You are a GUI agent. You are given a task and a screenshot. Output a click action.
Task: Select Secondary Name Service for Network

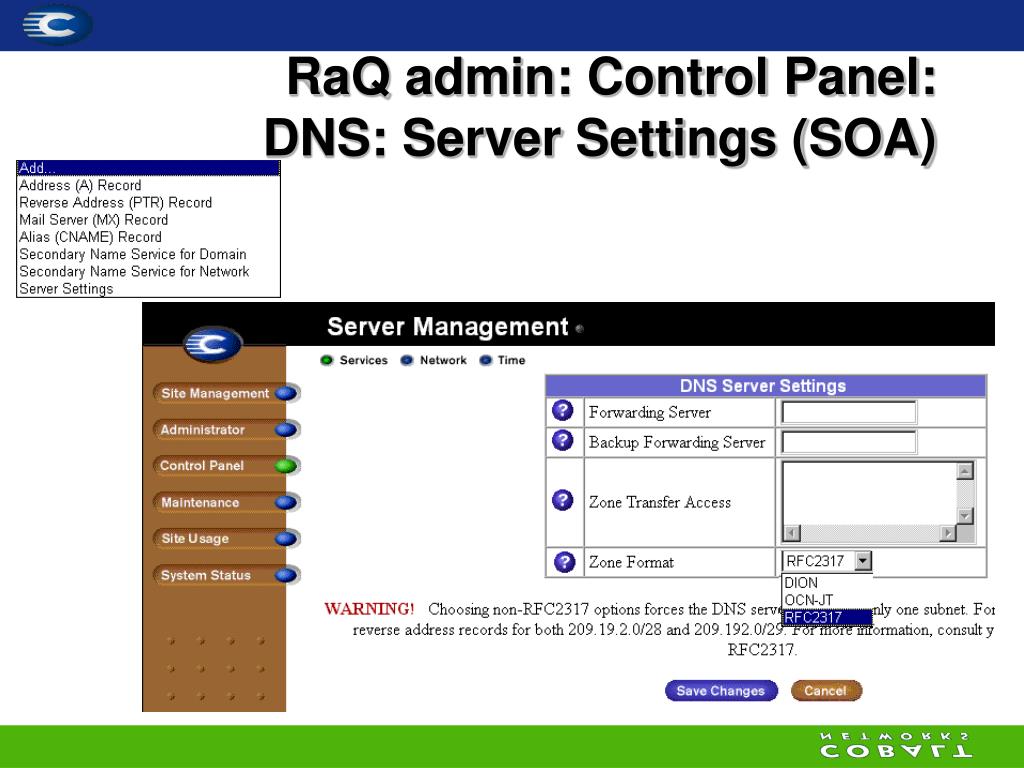148,271
